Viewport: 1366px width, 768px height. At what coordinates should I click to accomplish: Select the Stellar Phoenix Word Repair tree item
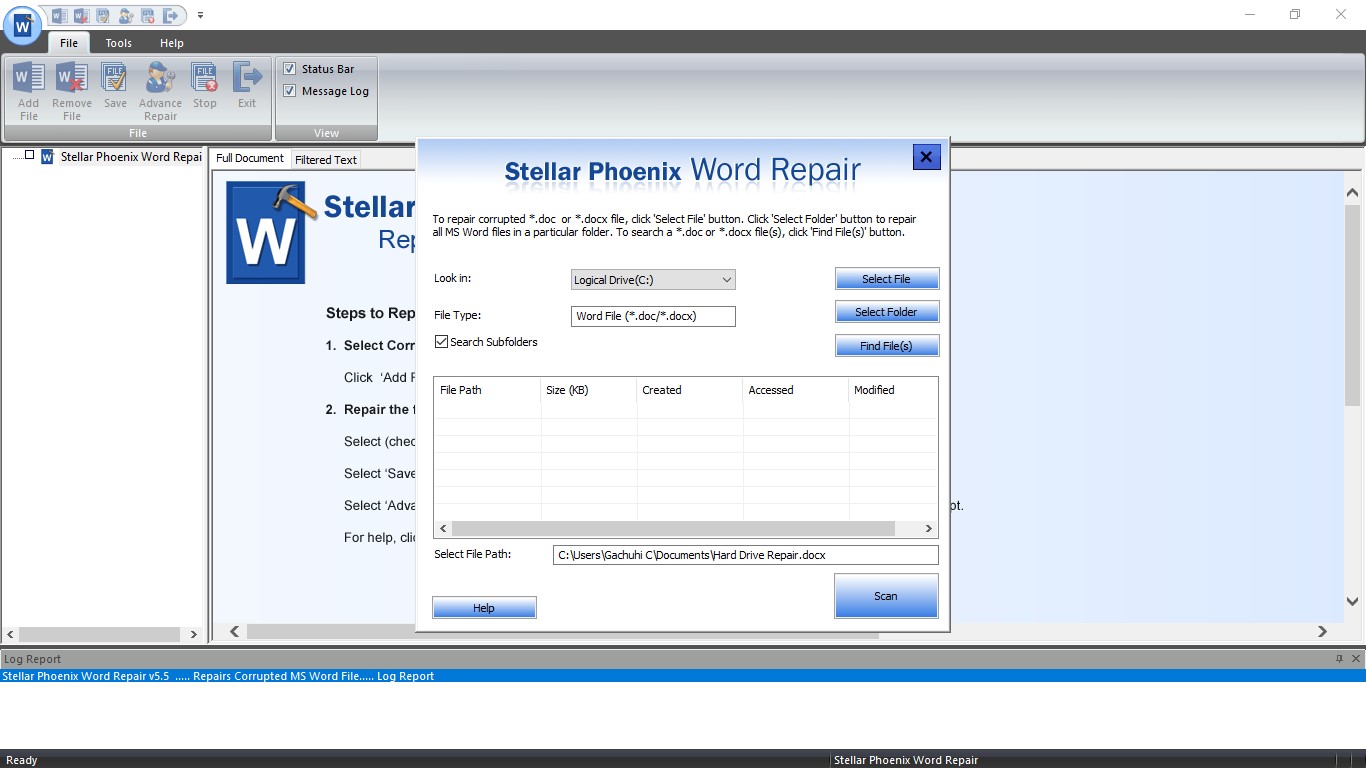pyautogui.click(x=131, y=157)
